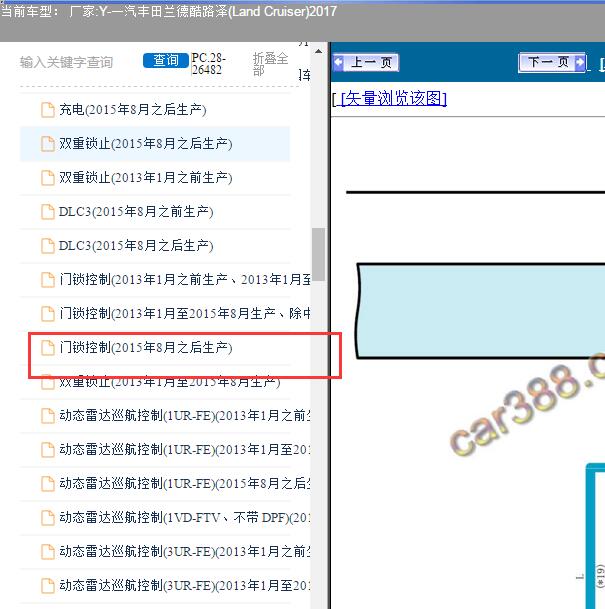This screenshot has width=605, height=609.
Task: Open 双重锁止(2013年1月之前生产) entry
Action: (146, 178)
